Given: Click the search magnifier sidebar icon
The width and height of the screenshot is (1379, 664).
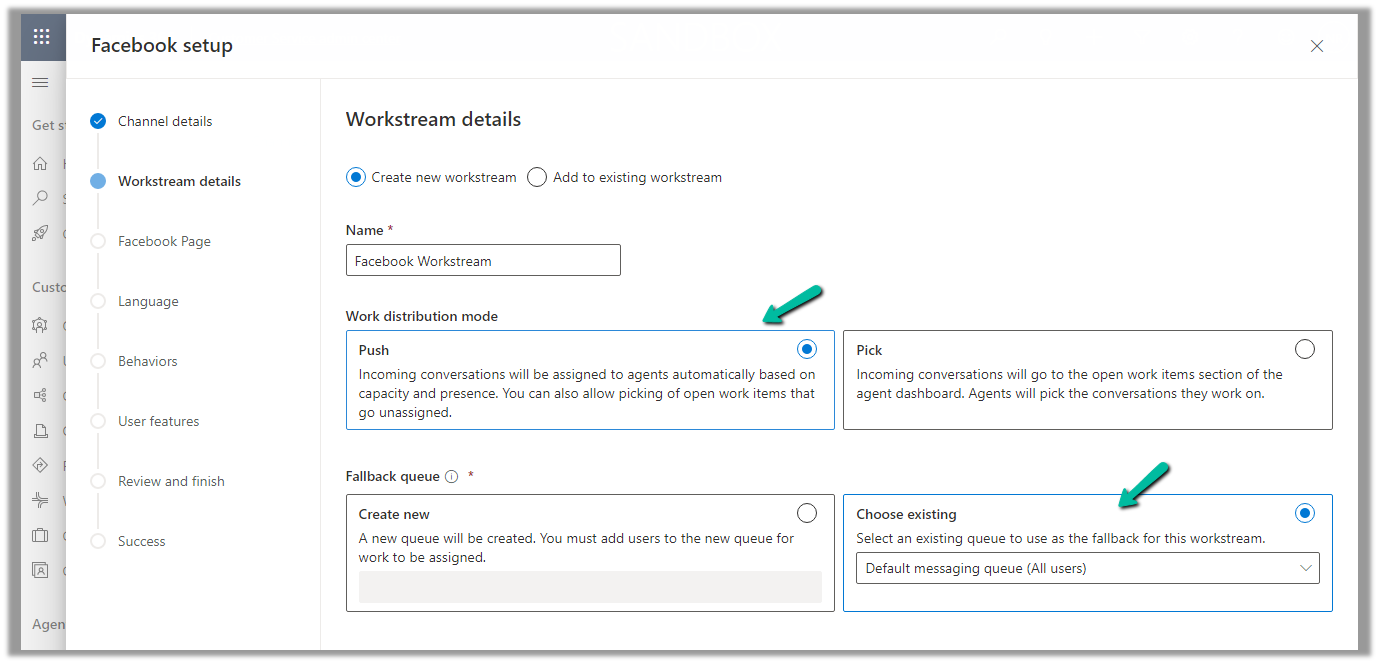Looking at the screenshot, I should [40, 198].
